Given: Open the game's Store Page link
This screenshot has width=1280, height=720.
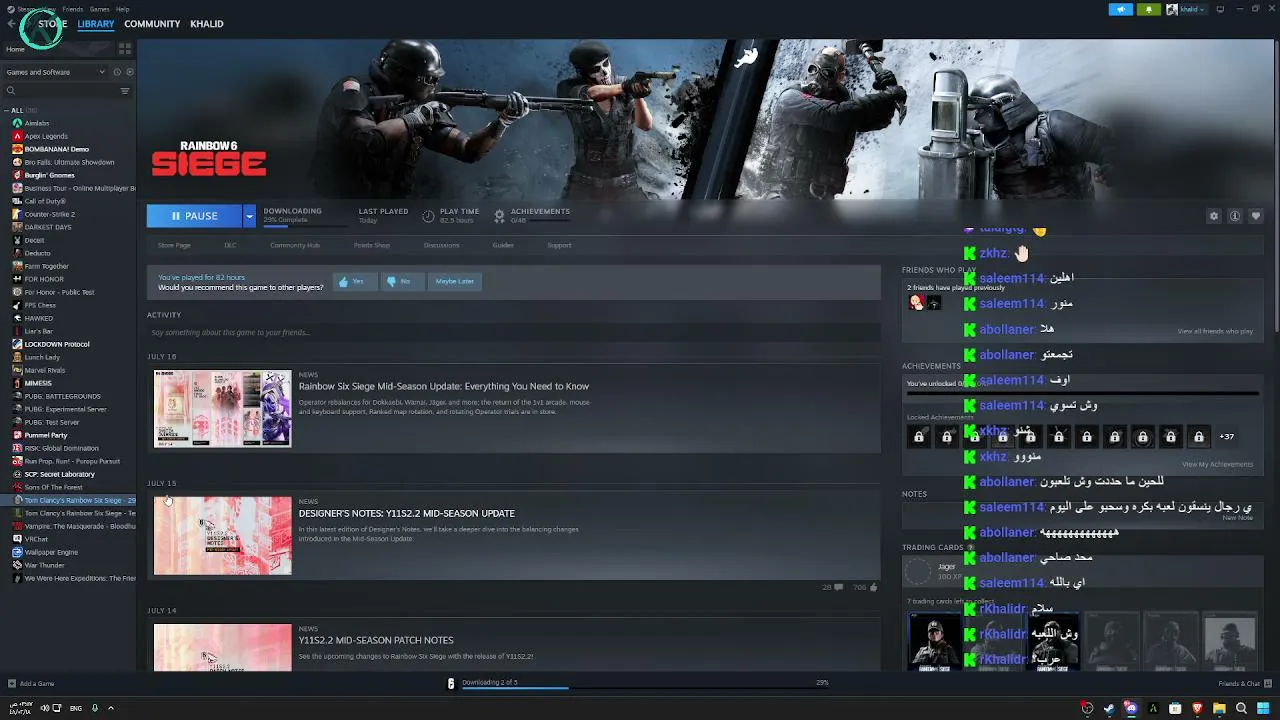Looking at the screenshot, I should click(174, 245).
